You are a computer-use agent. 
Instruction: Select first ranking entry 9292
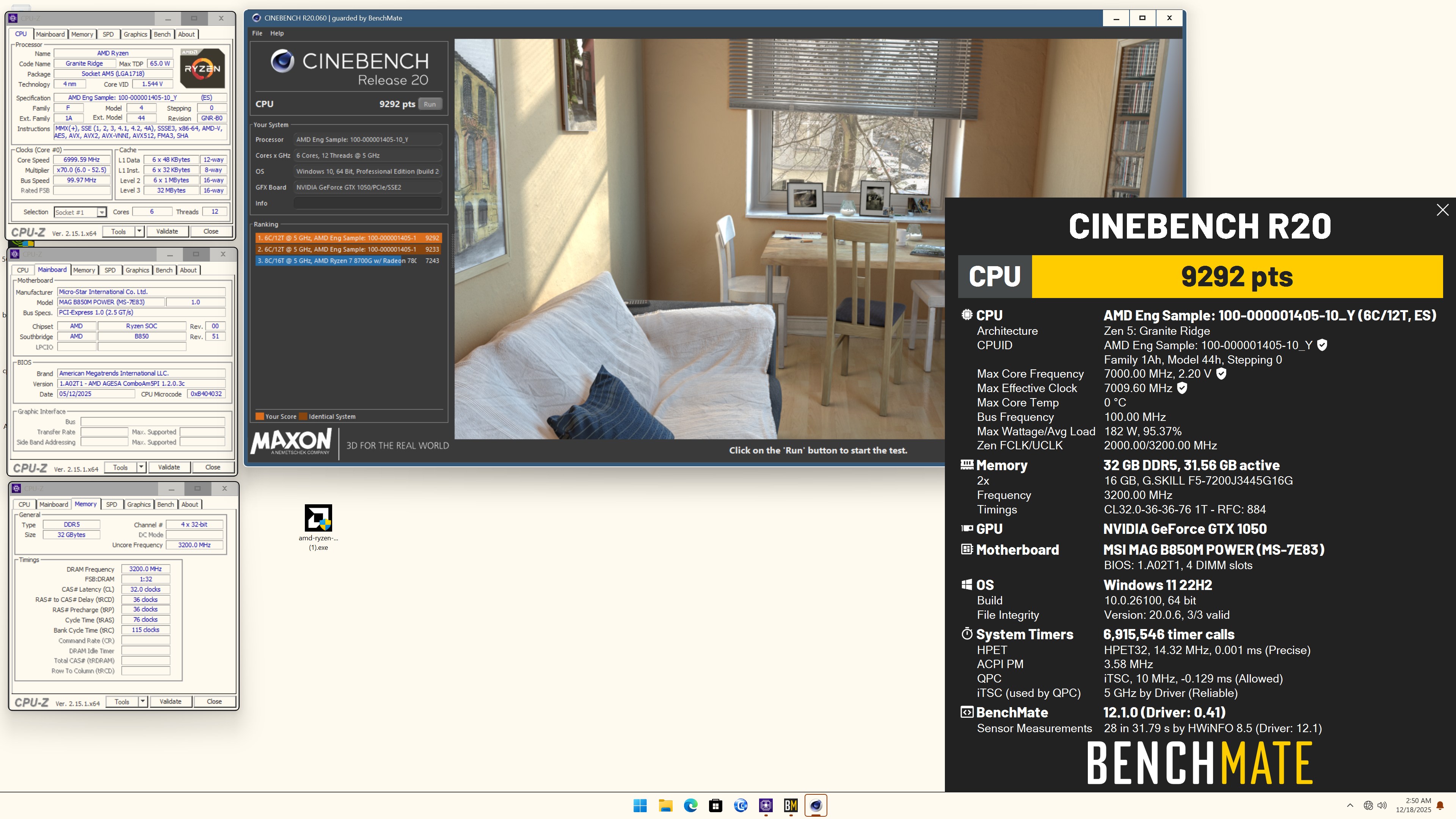348,238
